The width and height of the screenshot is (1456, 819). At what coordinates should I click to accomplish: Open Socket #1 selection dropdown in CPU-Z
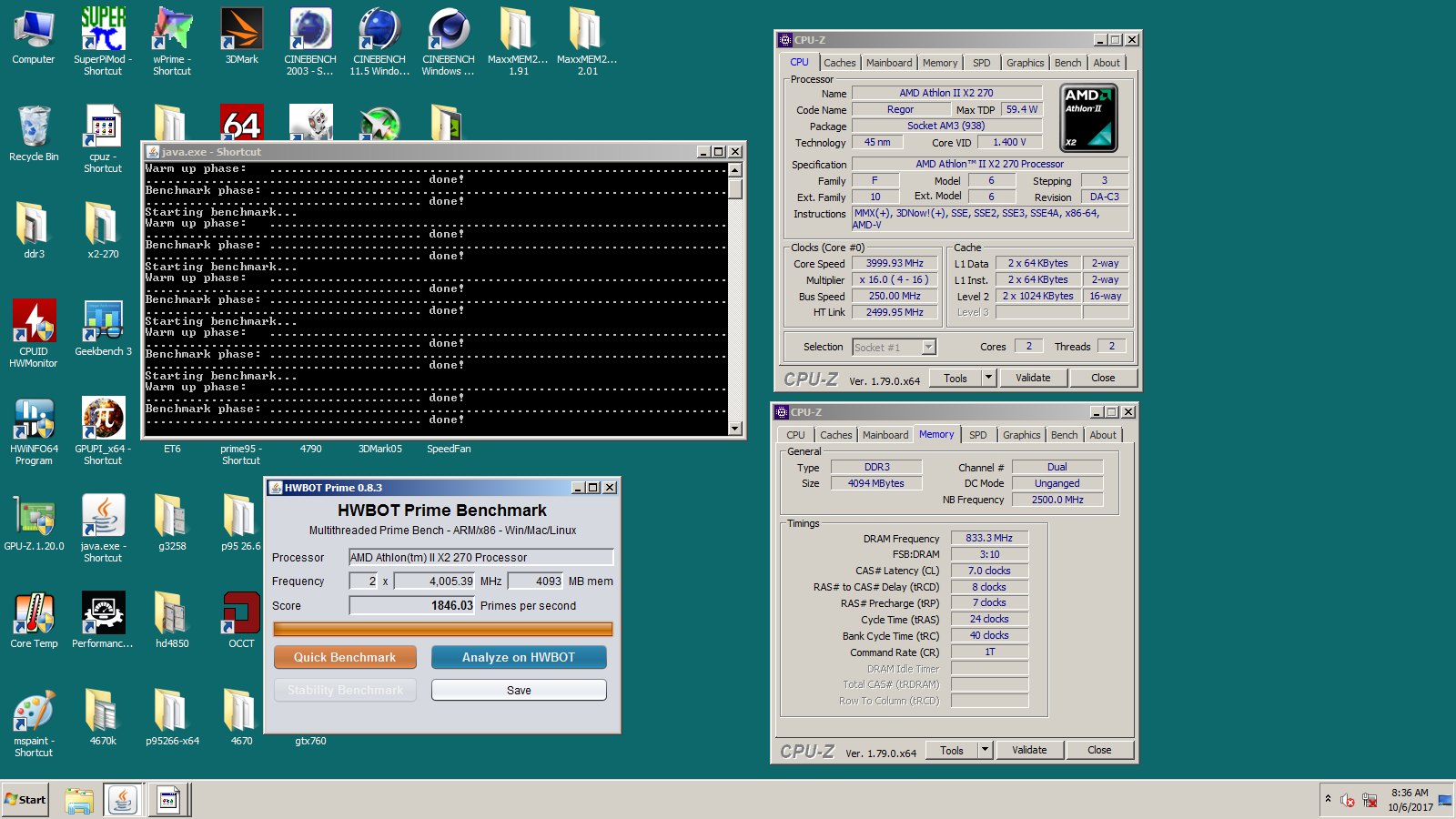point(894,347)
